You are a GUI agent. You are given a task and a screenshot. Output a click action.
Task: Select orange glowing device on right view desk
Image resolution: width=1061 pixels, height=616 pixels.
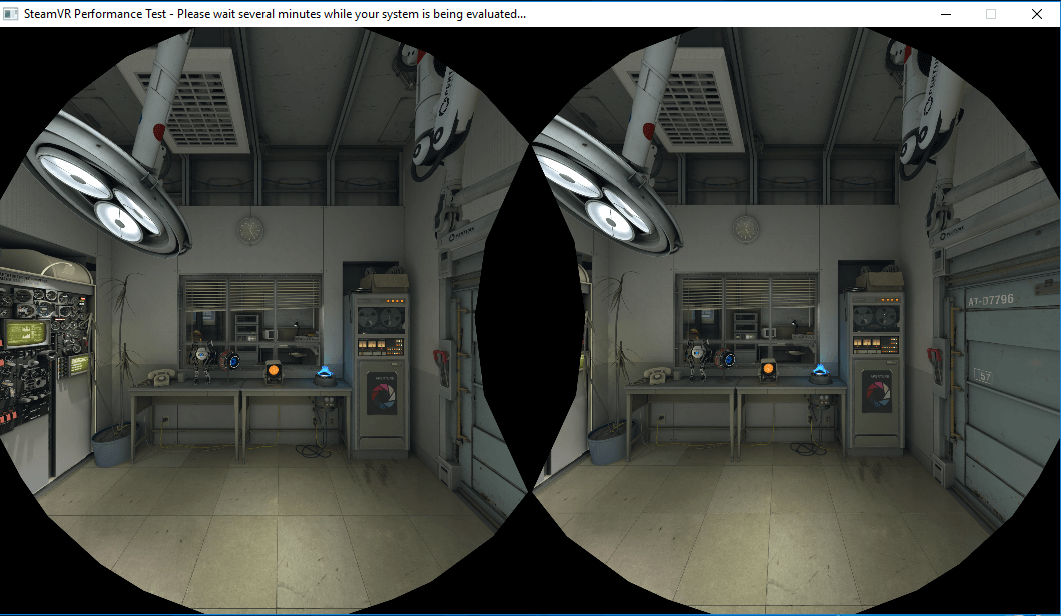[x=768, y=369]
